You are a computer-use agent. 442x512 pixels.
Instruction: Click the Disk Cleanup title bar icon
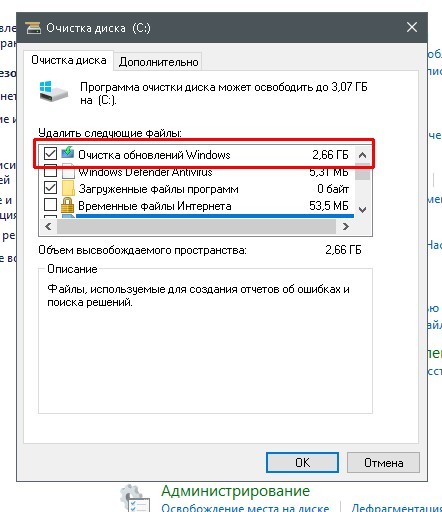pyautogui.click(x=33, y=28)
